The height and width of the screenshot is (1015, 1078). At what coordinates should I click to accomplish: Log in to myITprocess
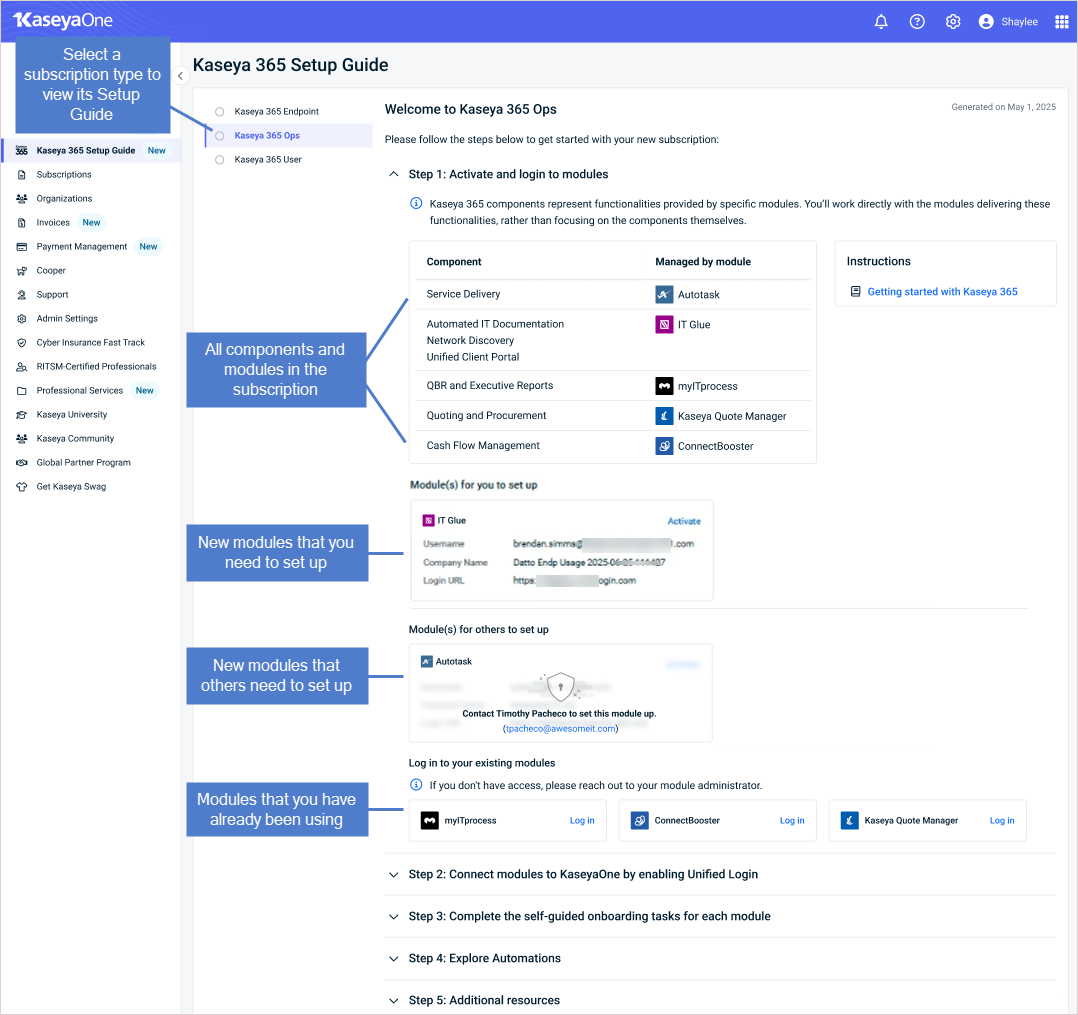582,820
